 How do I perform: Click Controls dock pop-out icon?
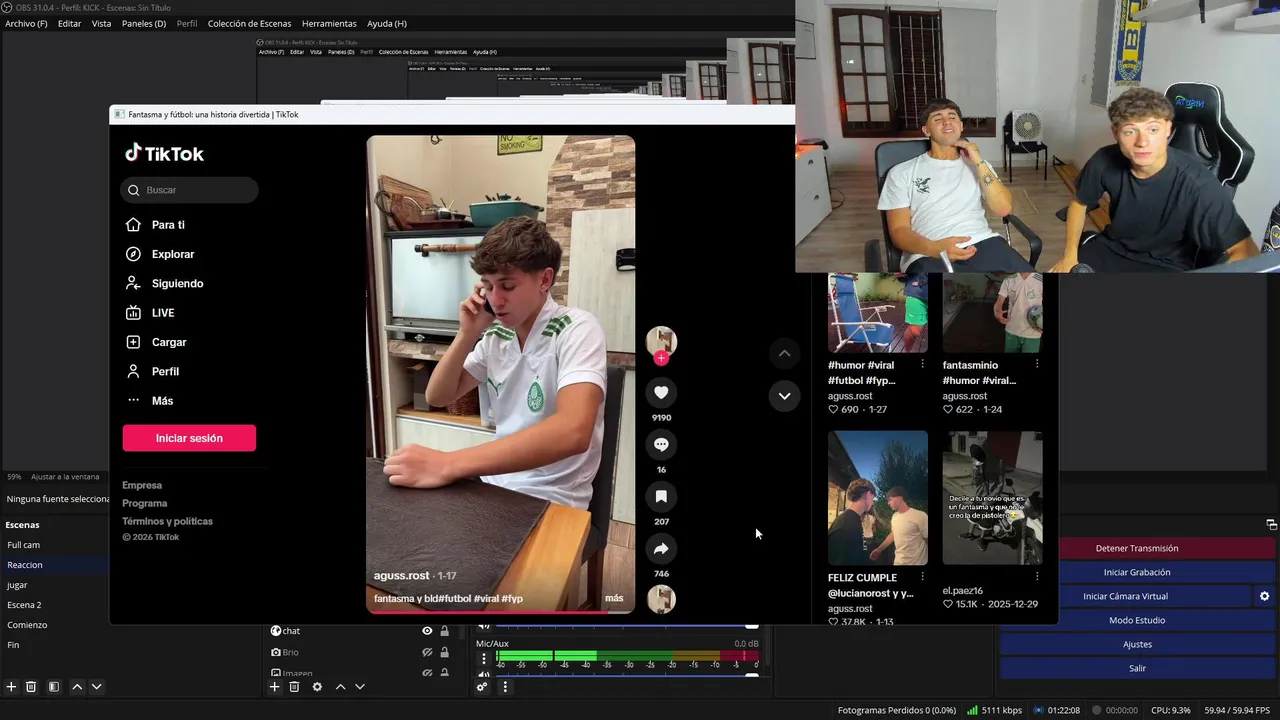1271,525
